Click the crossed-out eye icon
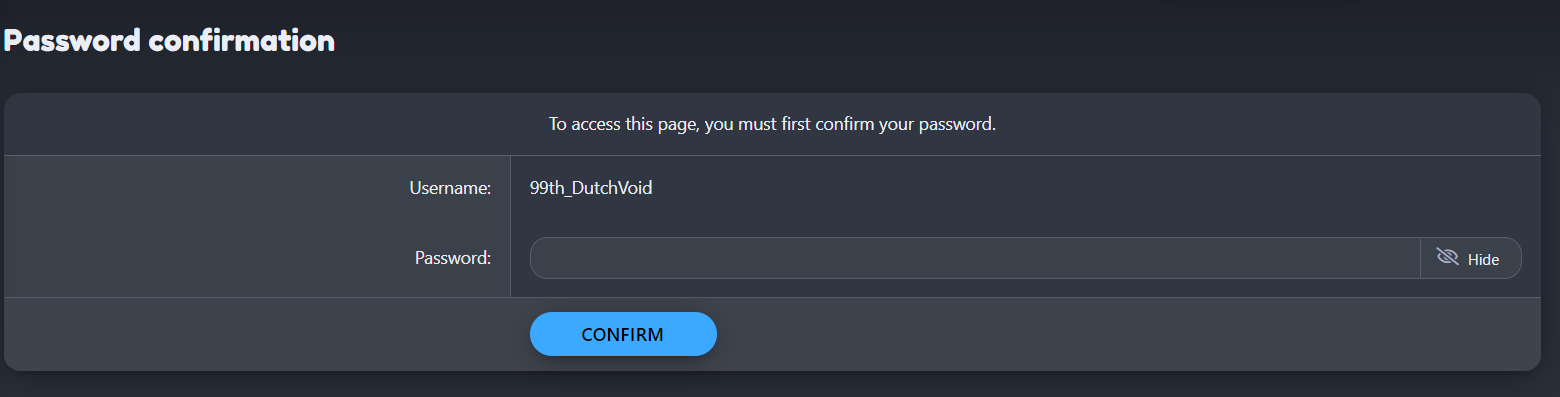 (x=1447, y=258)
